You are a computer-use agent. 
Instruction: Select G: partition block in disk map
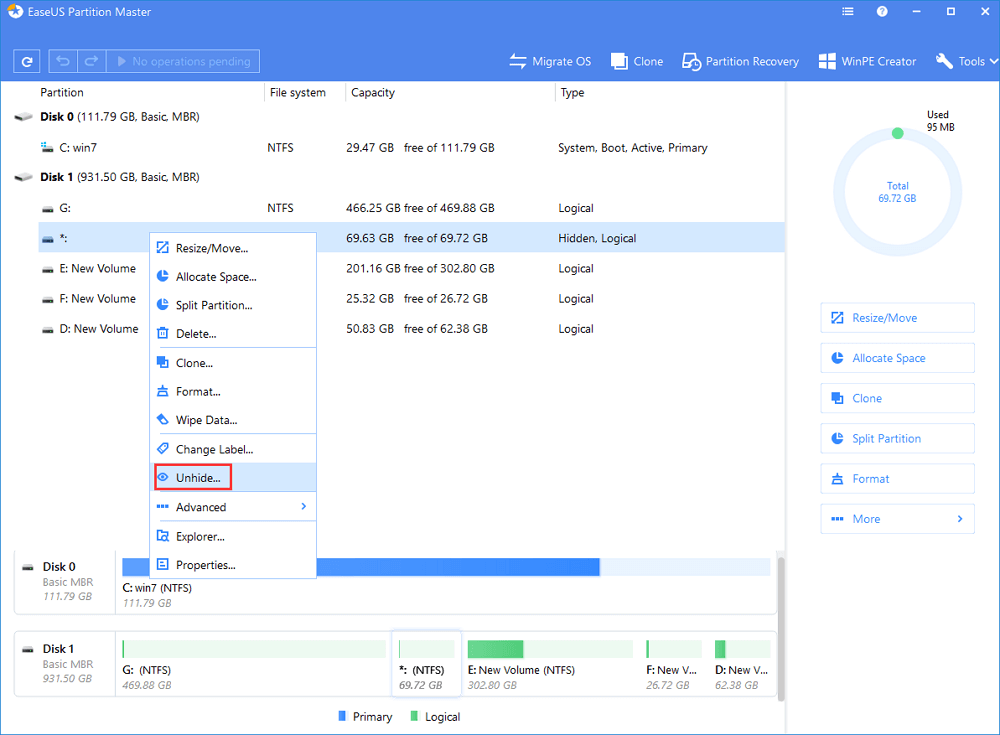[x=252, y=660]
